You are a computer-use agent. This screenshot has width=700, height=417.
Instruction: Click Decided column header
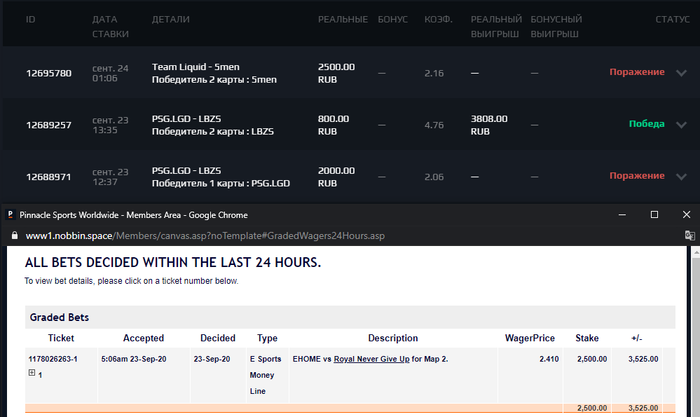(x=217, y=338)
